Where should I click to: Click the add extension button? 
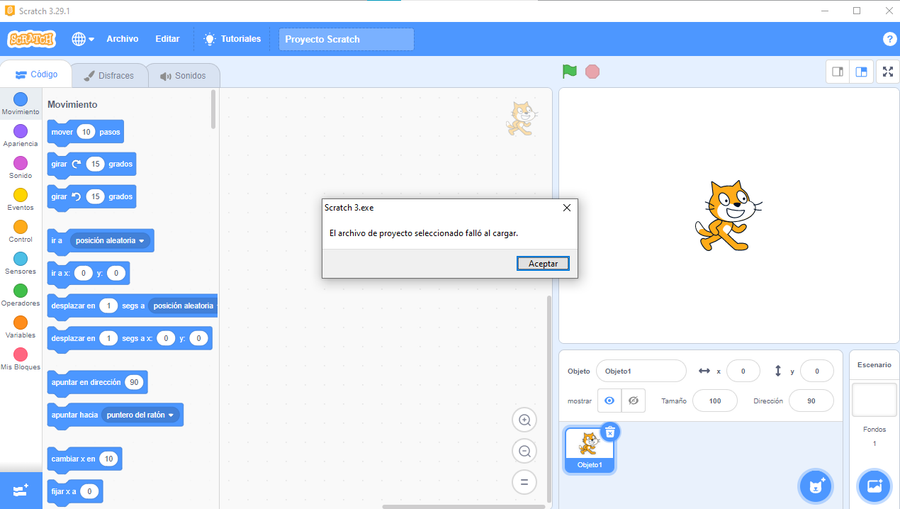(21, 491)
